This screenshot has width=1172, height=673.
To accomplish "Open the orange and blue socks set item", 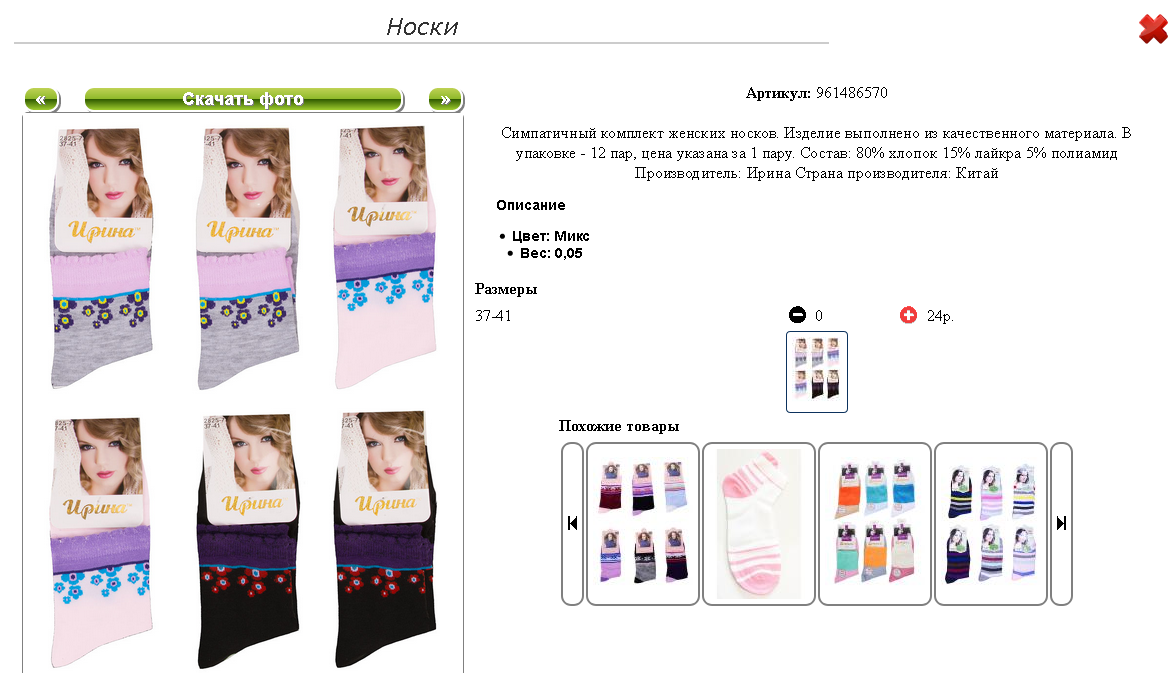I will click(875, 523).
